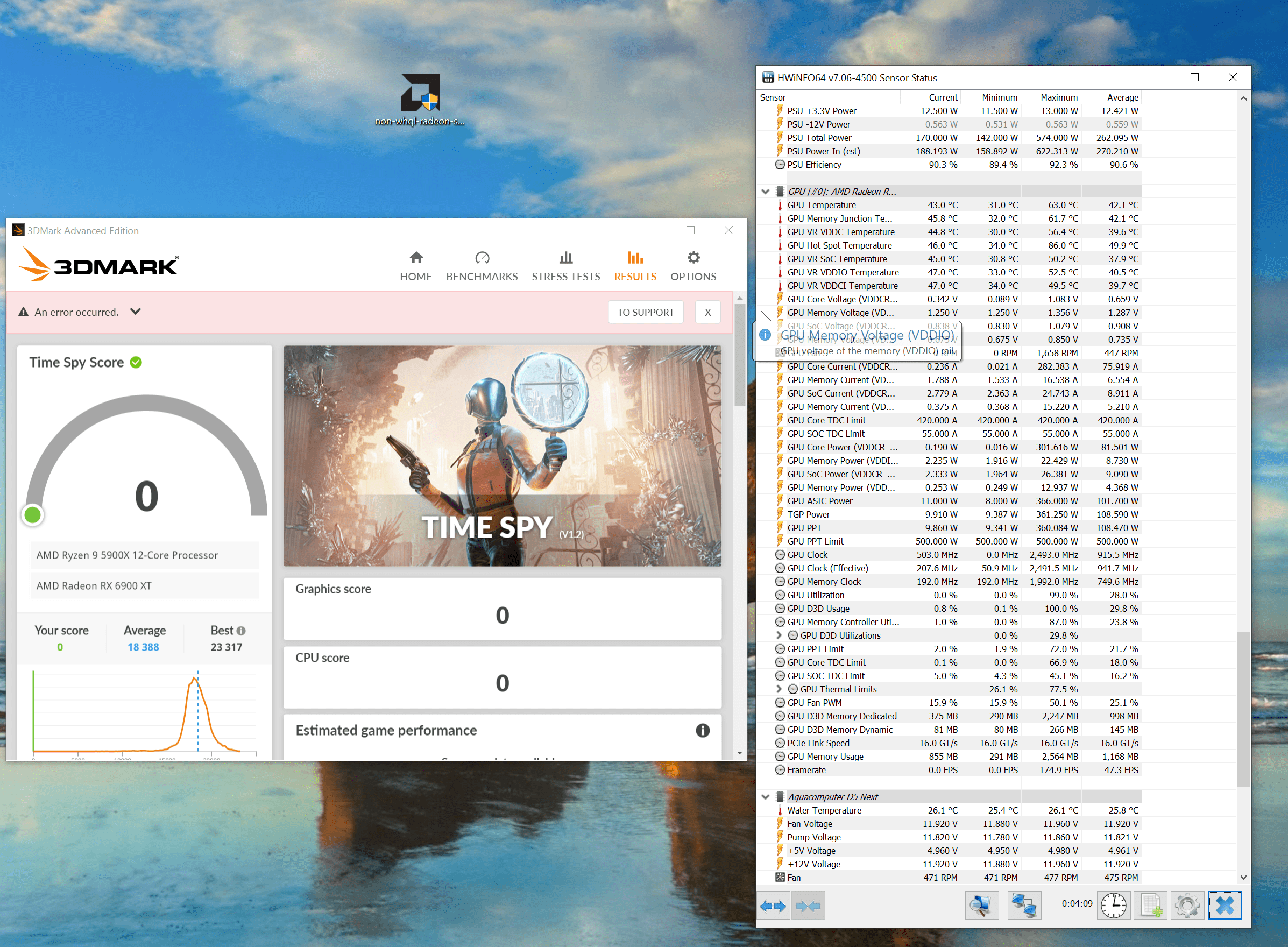Click 3DMark results scrollbar down arrow
The height and width of the screenshot is (947, 1288).
click(x=739, y=753)
